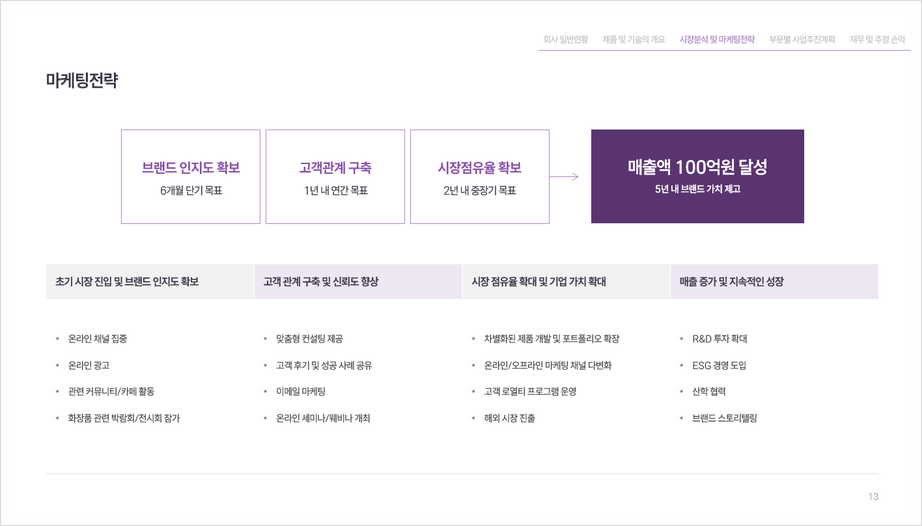The image size is (922, 526).
Task: Open the 회사 일반현황 tab
Action: point(565,39)
